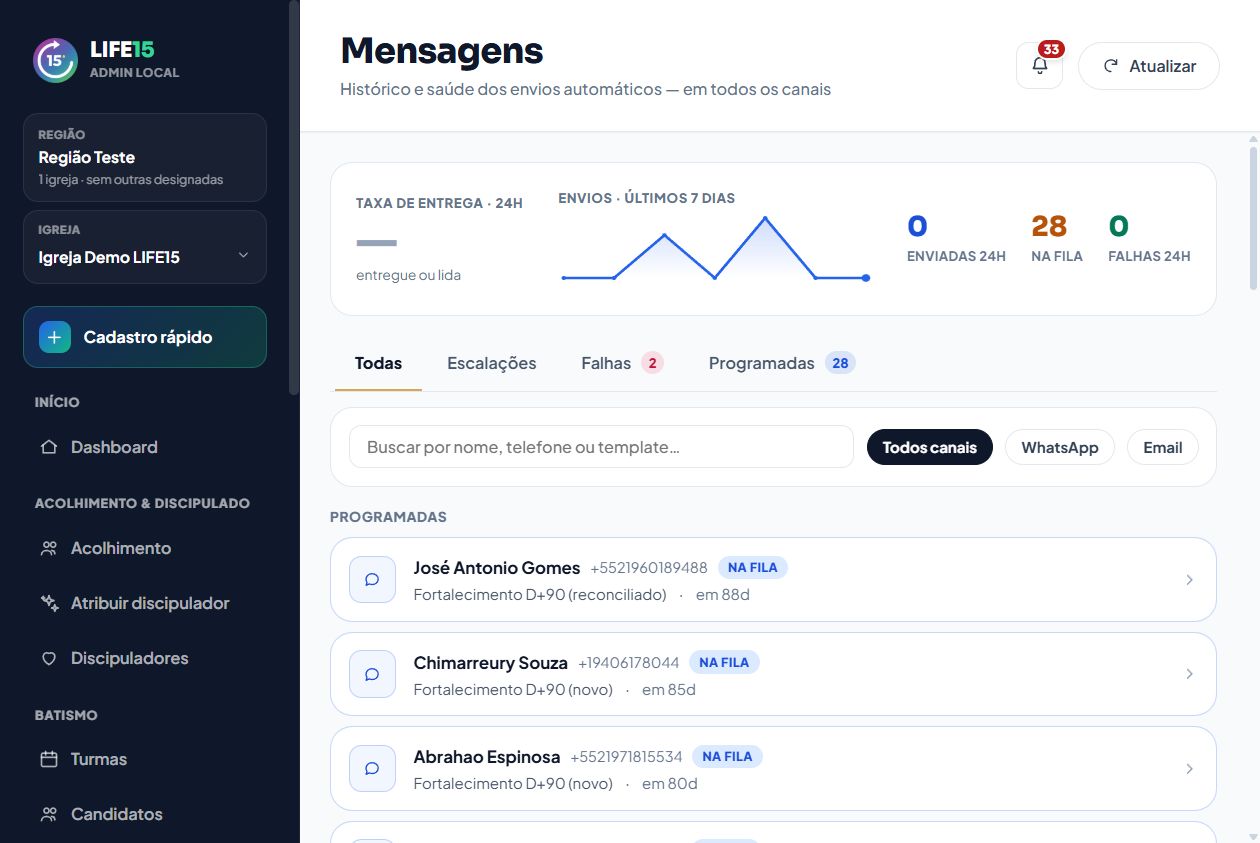Screen dimensions: 1260x843
Task: Click phone number +19406178044
Action: (629, 662)
